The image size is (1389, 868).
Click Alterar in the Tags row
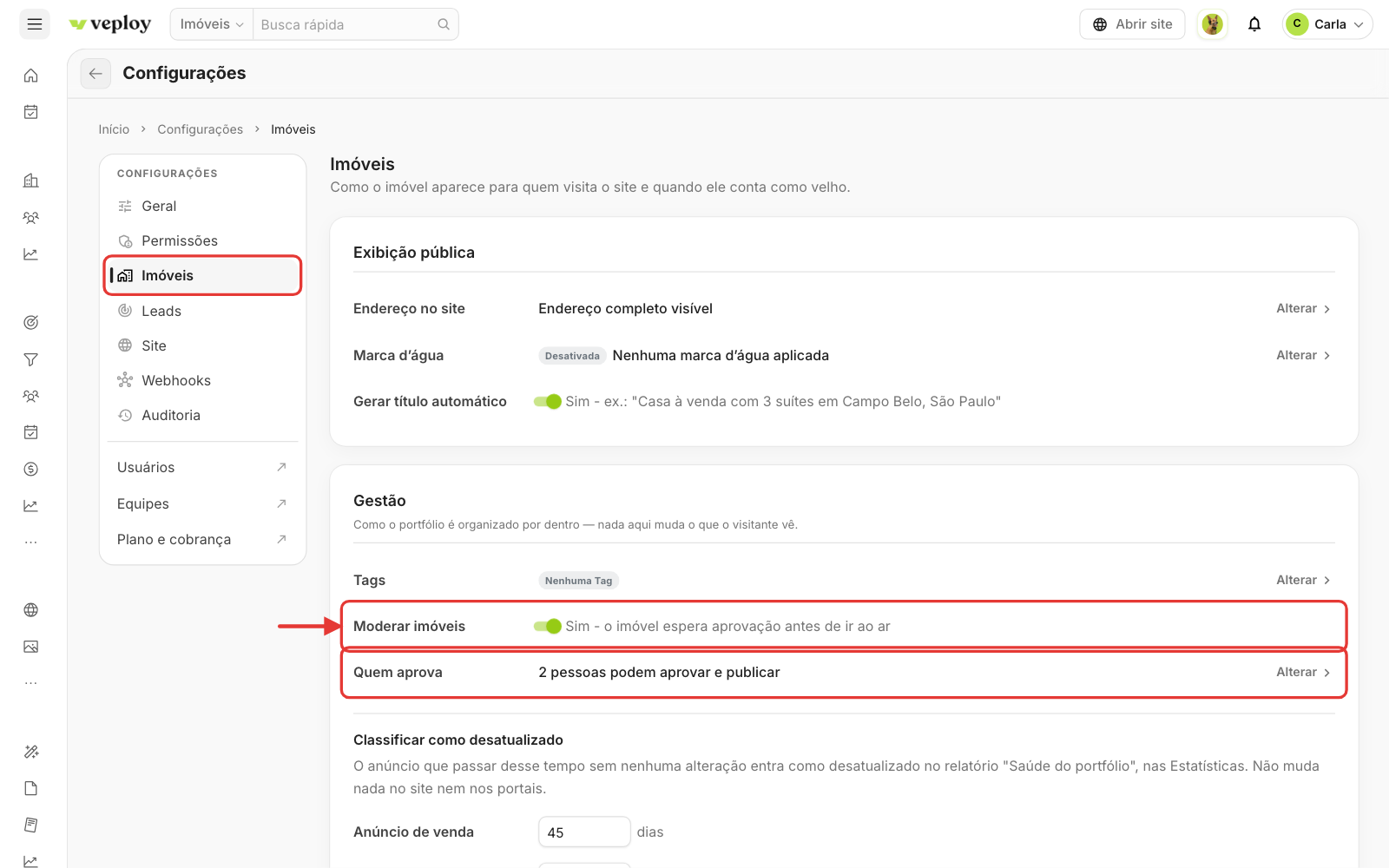pyautogui.click(x=1303, y=580)
